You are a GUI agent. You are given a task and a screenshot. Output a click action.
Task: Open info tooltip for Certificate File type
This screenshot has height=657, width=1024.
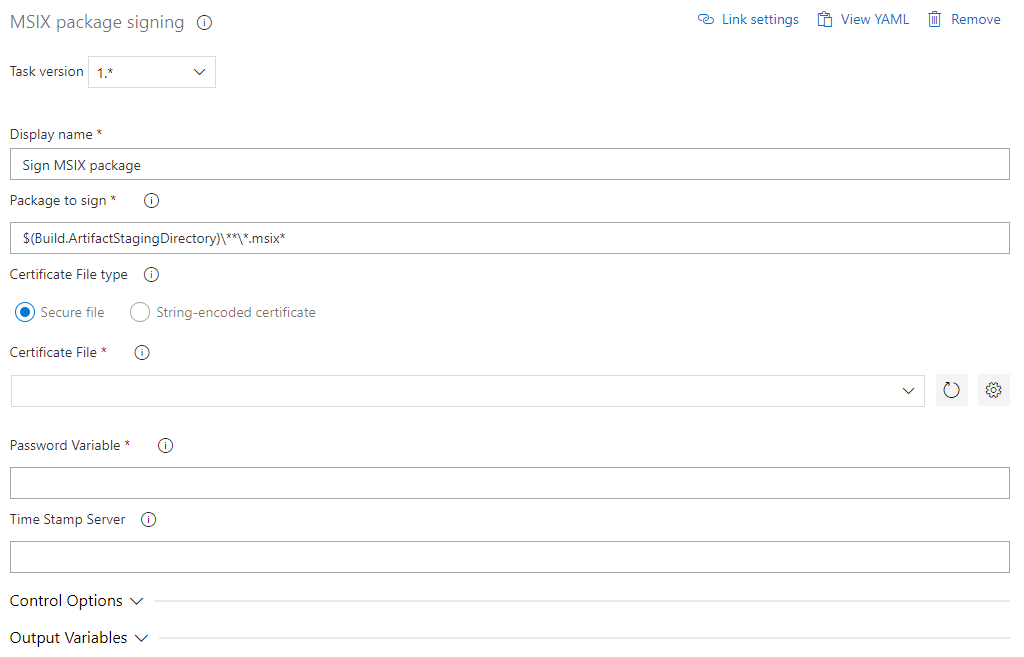click(x=152, y=274)
